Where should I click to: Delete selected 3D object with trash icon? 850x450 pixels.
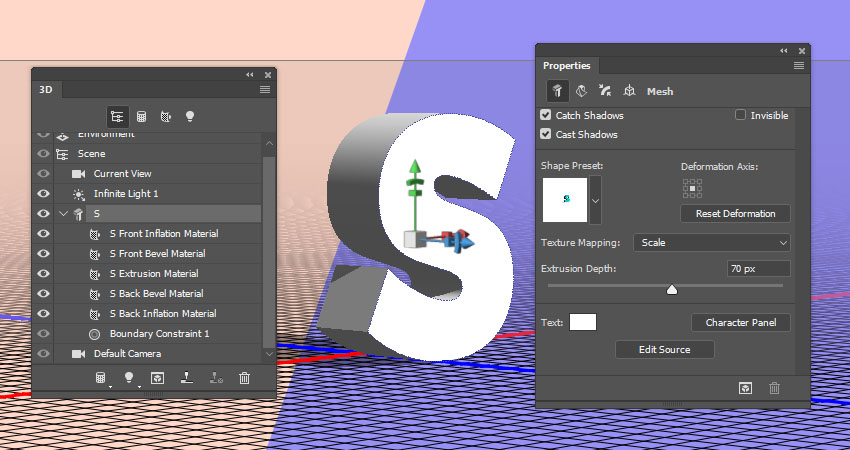[245, 378]
